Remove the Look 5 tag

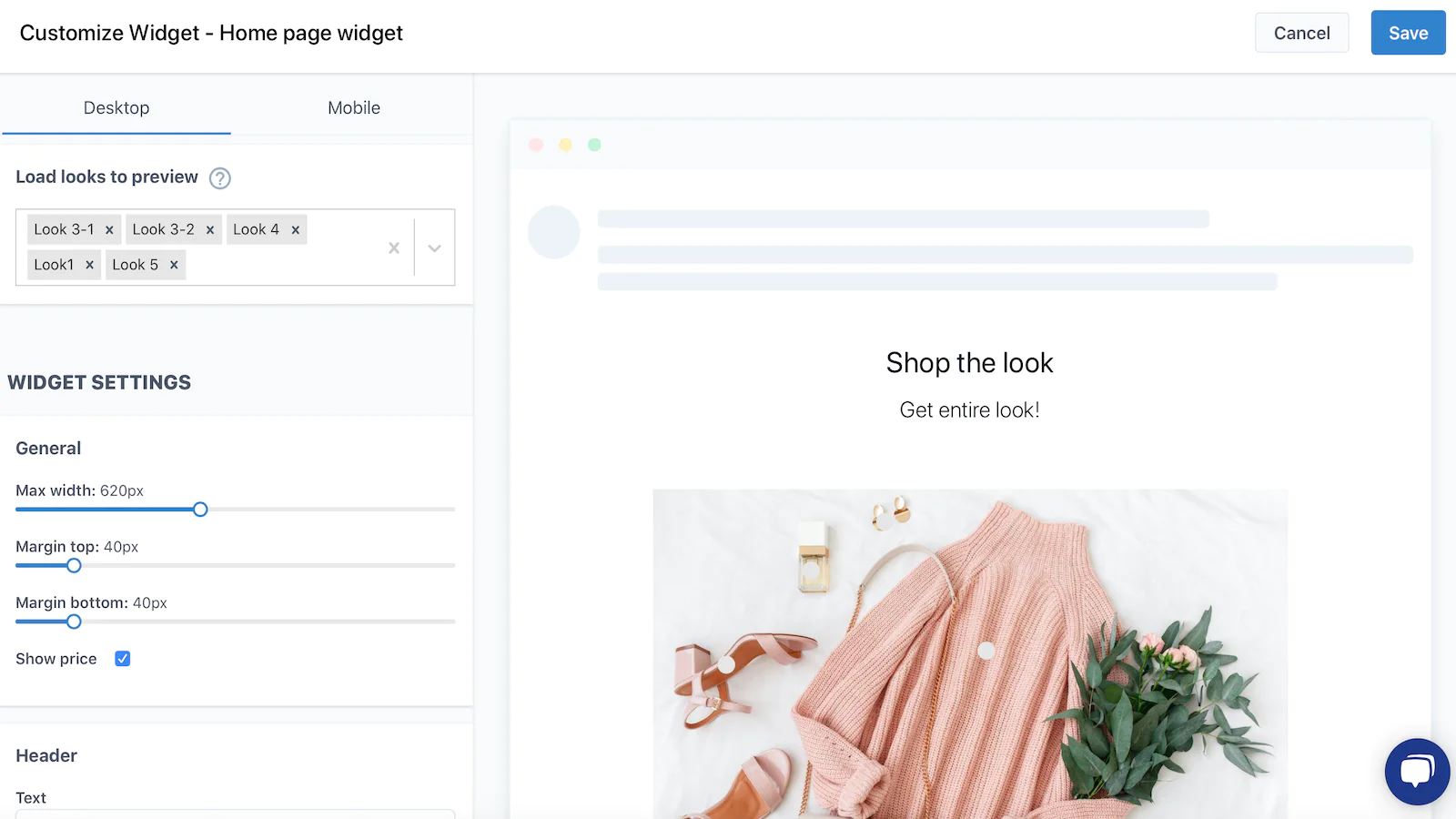point(174,265)
